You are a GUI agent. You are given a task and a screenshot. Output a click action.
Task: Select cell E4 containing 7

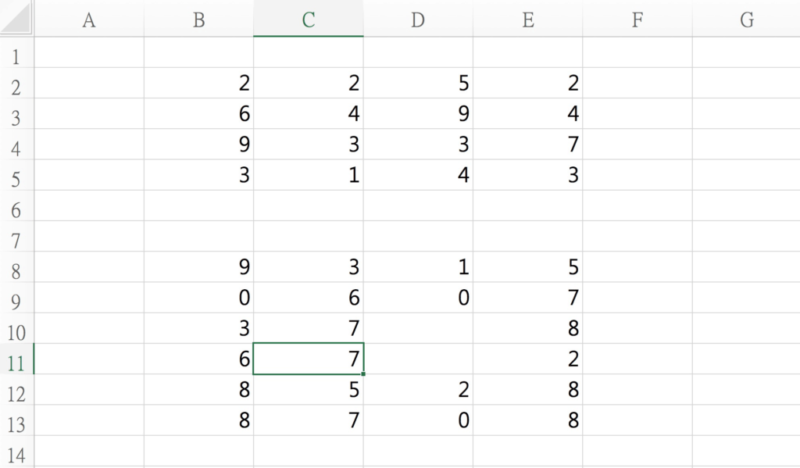[527, 145]
